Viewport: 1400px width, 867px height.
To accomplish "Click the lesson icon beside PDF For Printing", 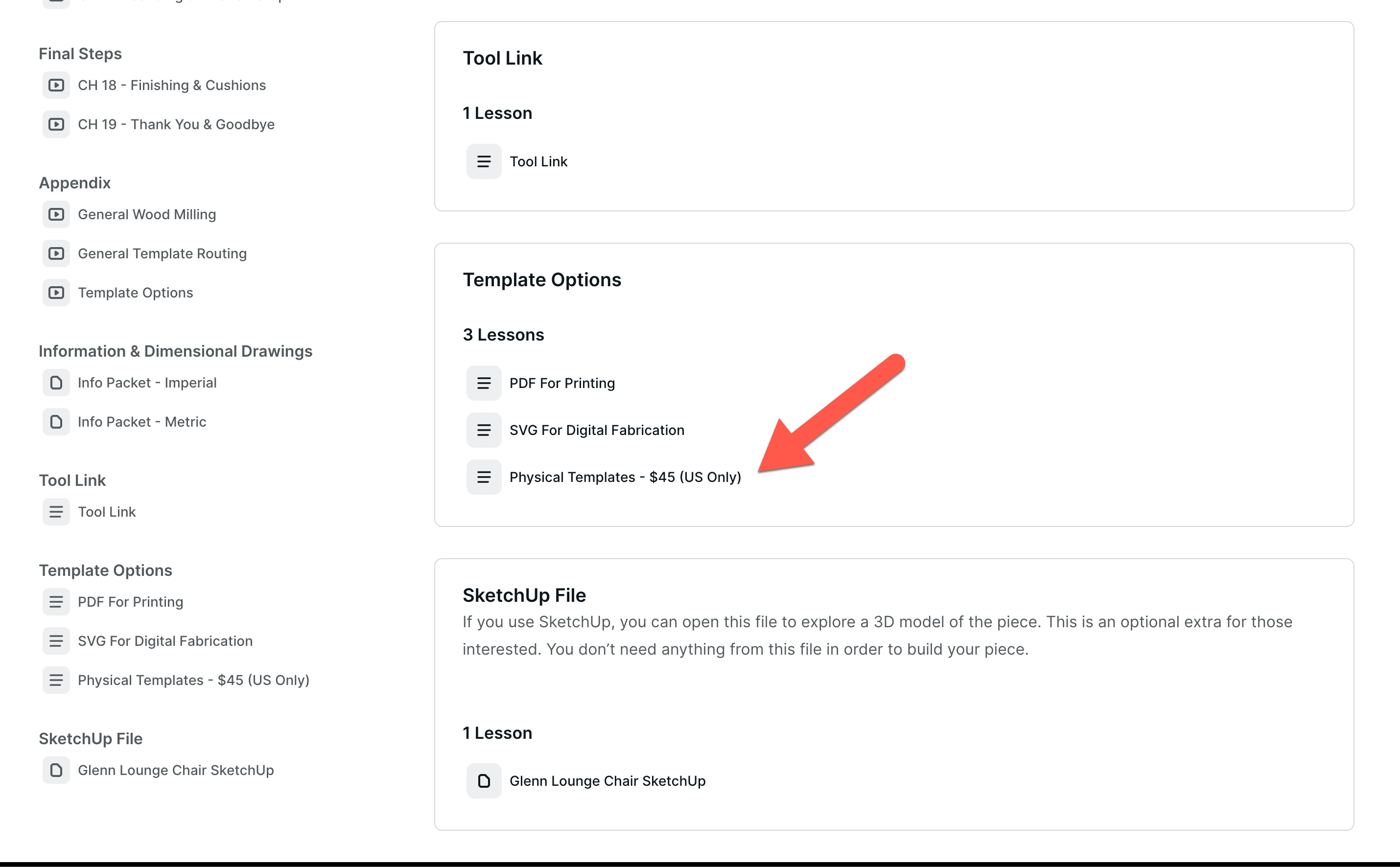I will (x=484, y=383).
